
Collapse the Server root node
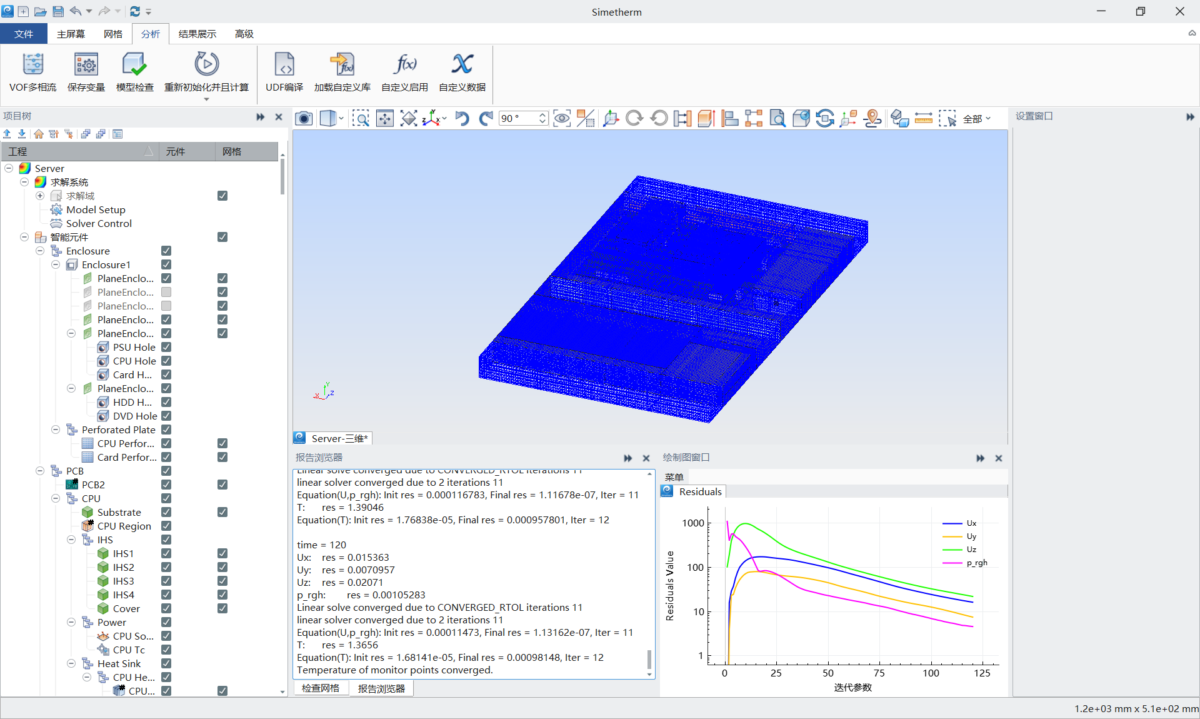pos(9,169)
